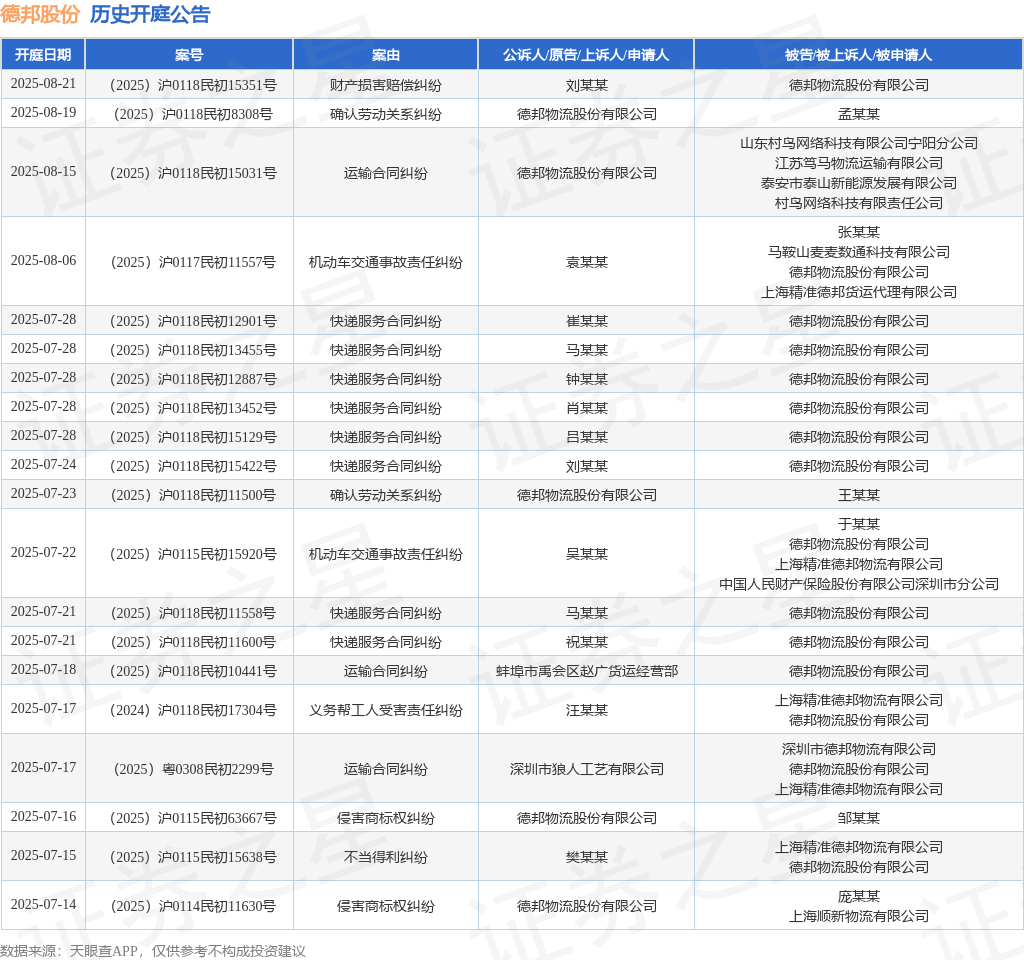Click plaintiff name 祝某某
The width and height of the screenshot is (1024, 960).
point(586,642)
